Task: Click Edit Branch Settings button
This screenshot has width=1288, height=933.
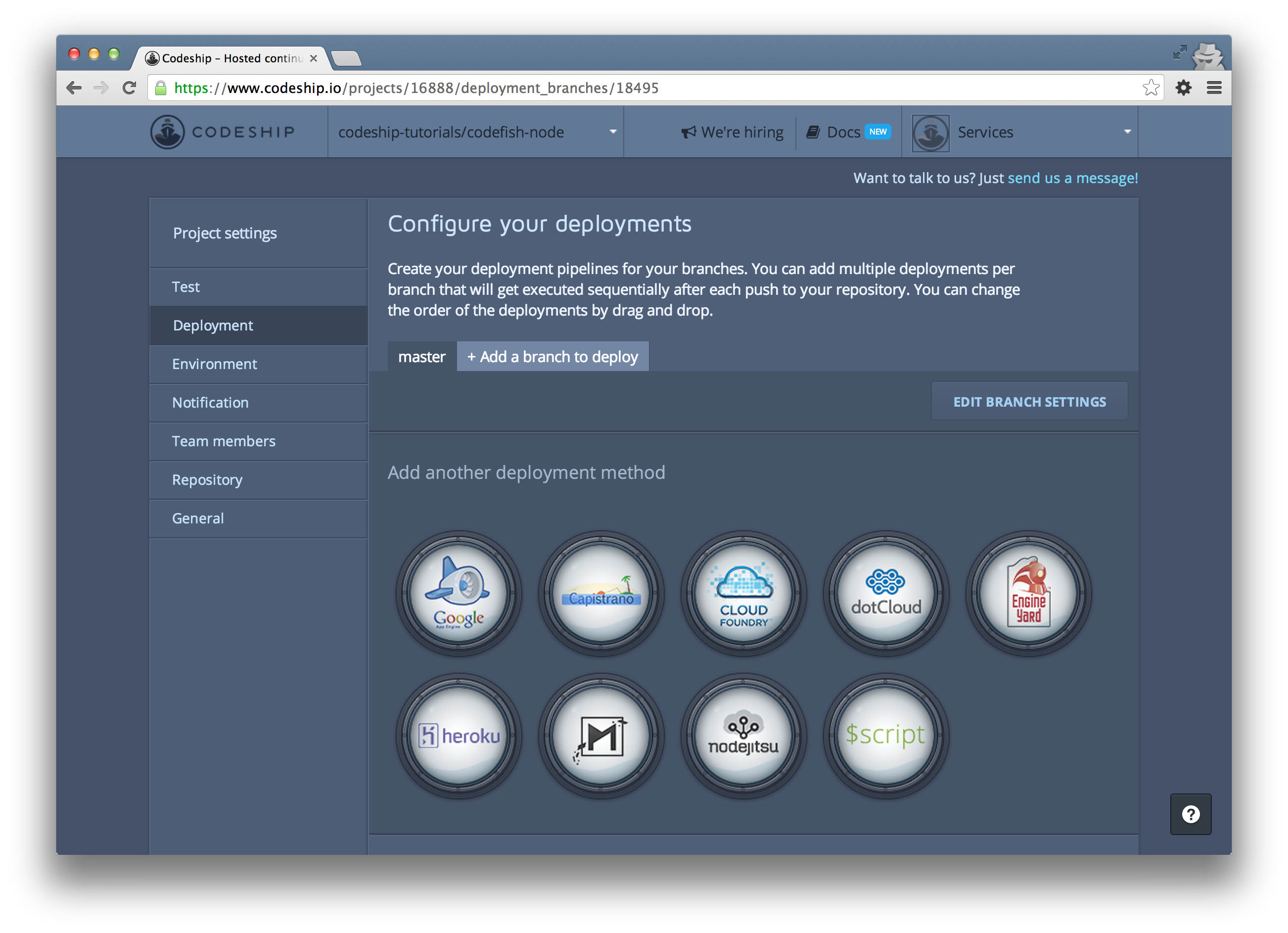Action: tap(1029, 402)
